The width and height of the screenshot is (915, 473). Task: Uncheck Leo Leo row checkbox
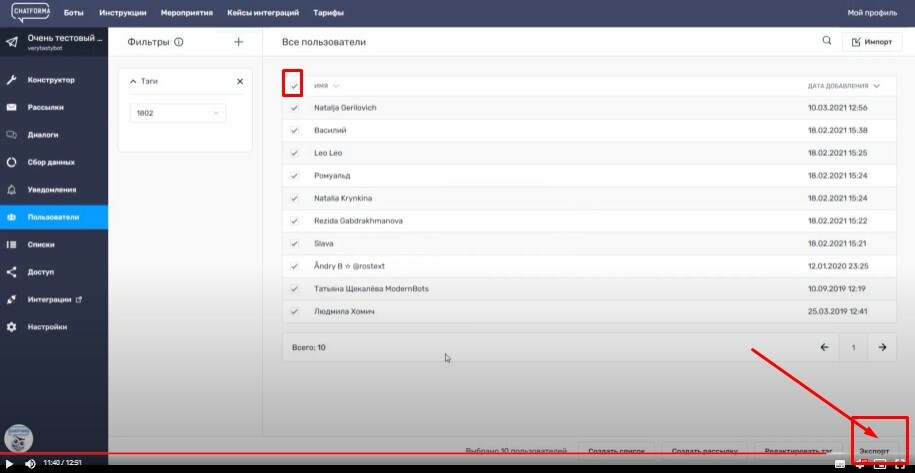(294, 153)
